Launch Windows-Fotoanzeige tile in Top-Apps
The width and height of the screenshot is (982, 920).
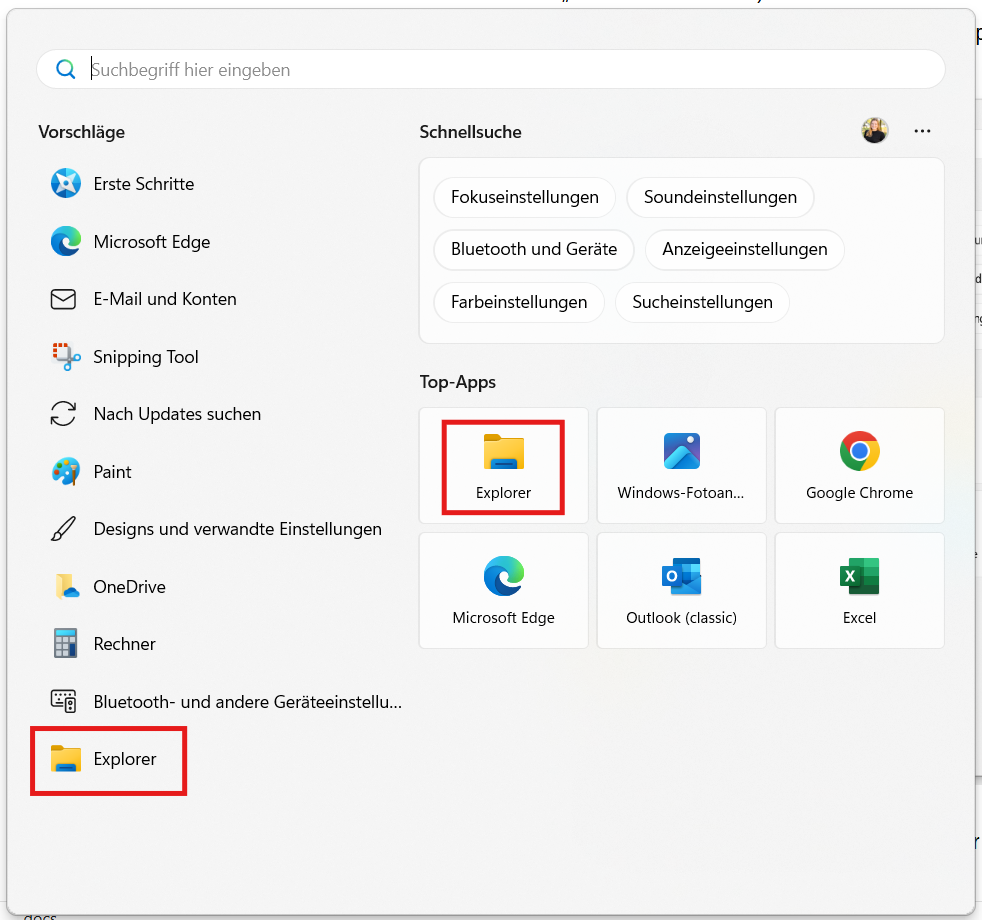[x=681, y=465]
